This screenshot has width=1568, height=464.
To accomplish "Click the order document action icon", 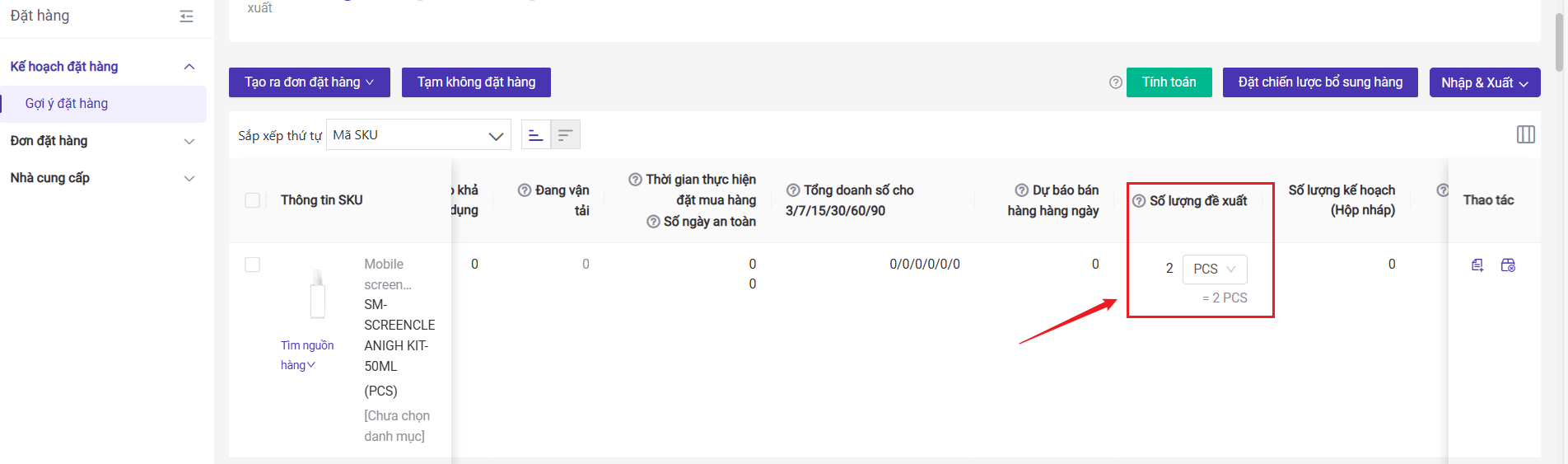I will click(x=1477, y=265).
